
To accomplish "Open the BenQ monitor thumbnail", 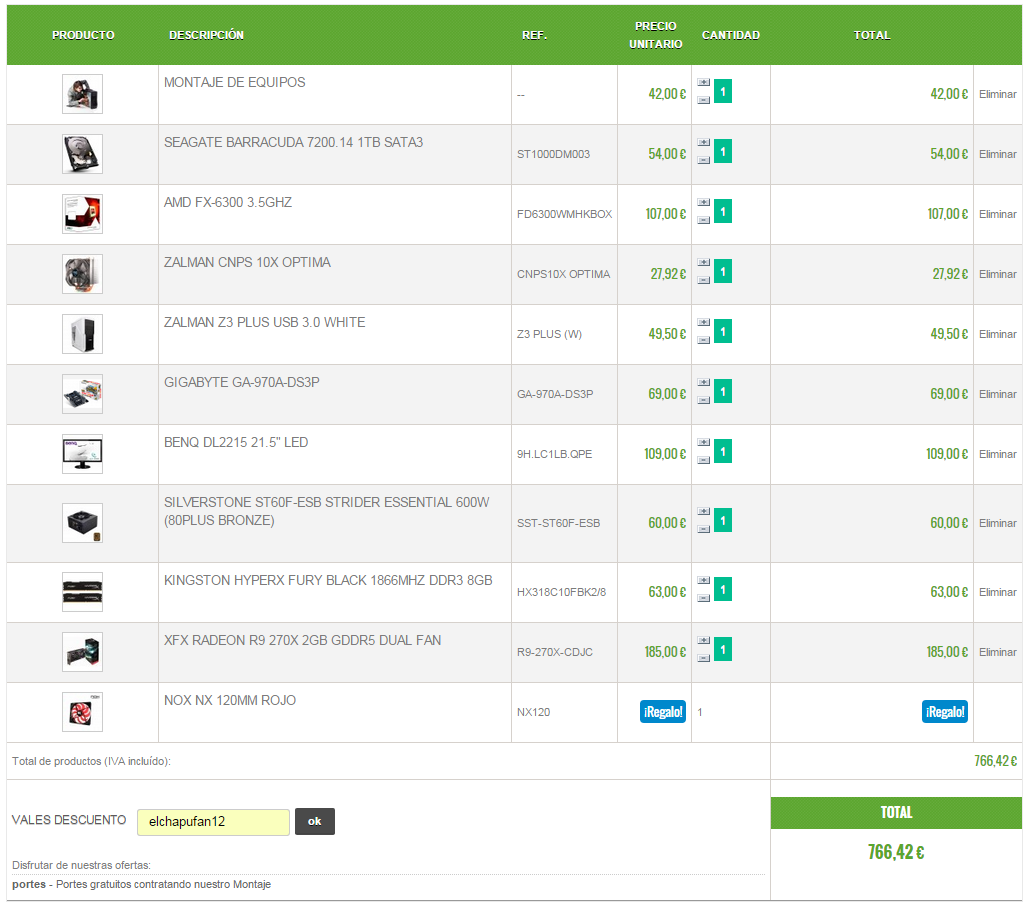I will (x=83, y=454).
